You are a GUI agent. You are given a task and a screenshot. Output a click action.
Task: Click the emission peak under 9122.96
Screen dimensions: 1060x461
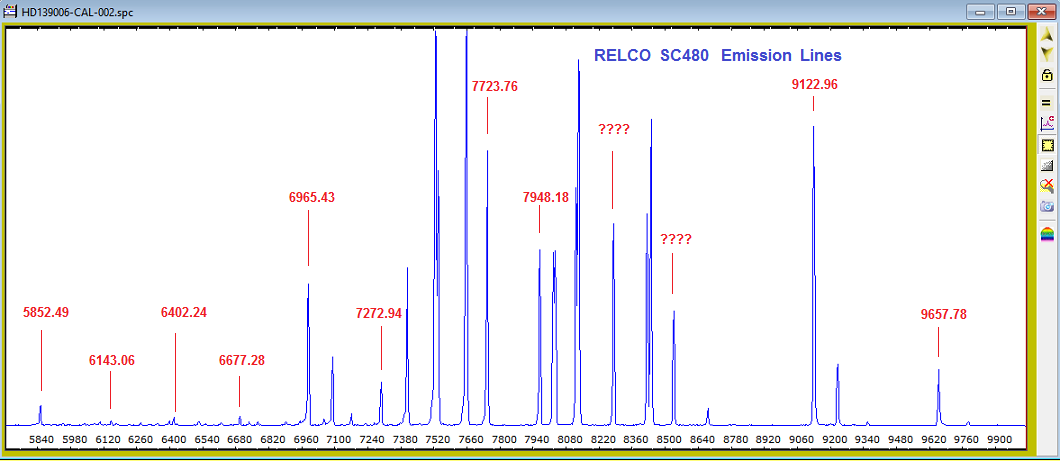click(x=813, y=274)
